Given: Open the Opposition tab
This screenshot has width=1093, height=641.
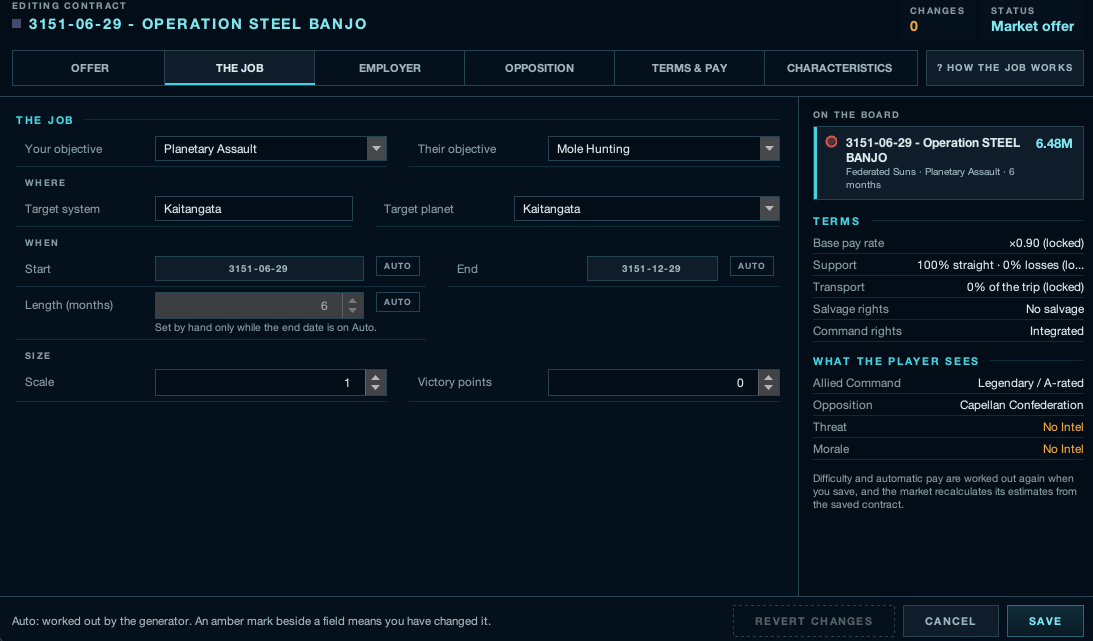Looking at the screenshot, I should pyautogui.click(x=540, y=68).
